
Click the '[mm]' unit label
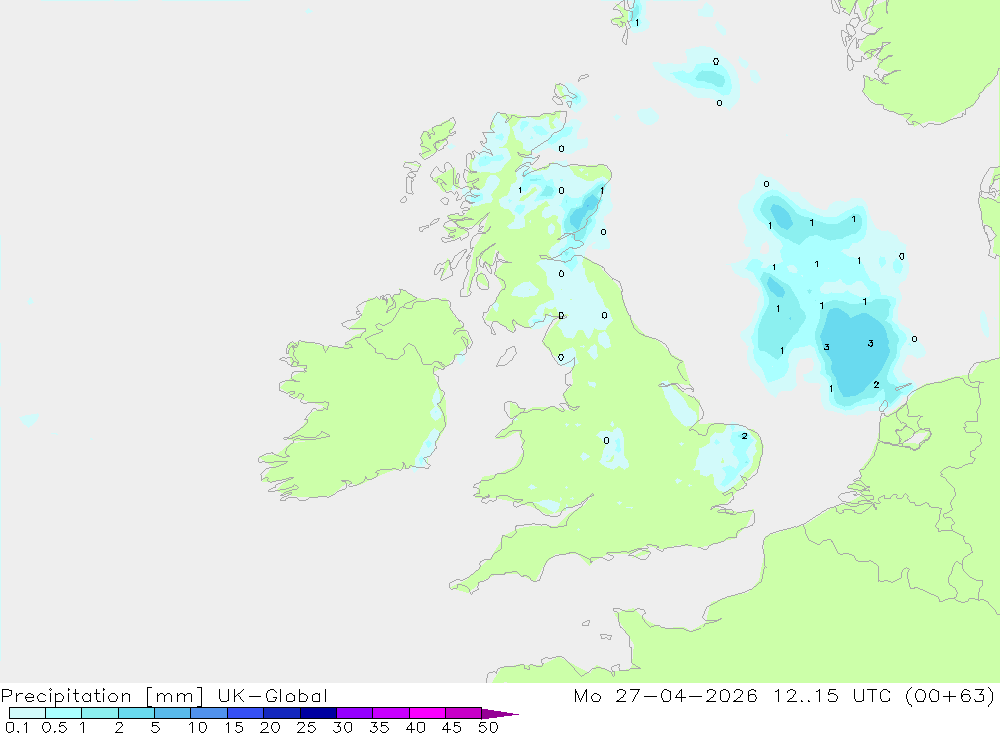[x=175, y=696]
